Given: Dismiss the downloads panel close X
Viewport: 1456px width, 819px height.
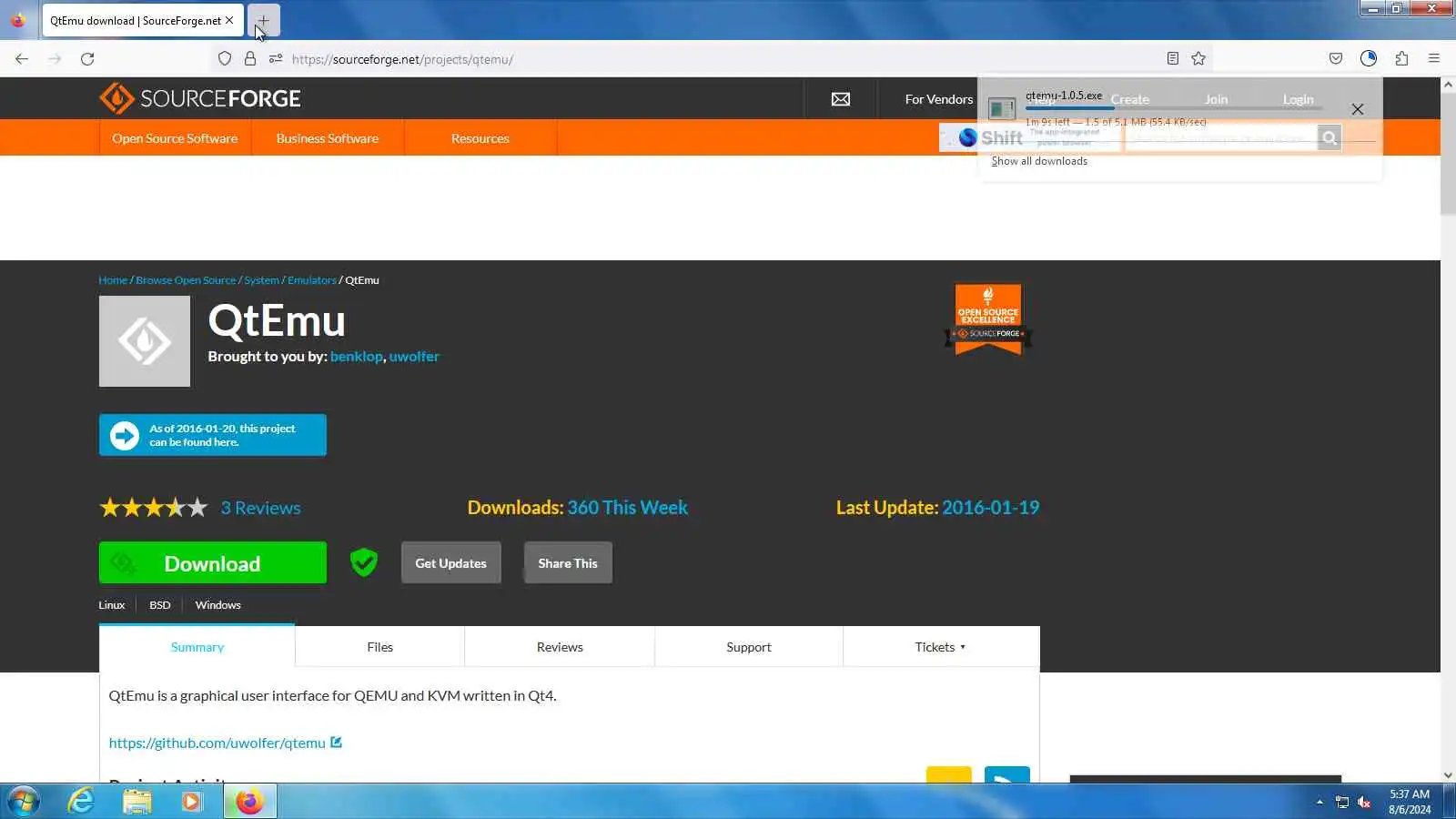Looking at the screenshot, I should (x=1358, y=109).
